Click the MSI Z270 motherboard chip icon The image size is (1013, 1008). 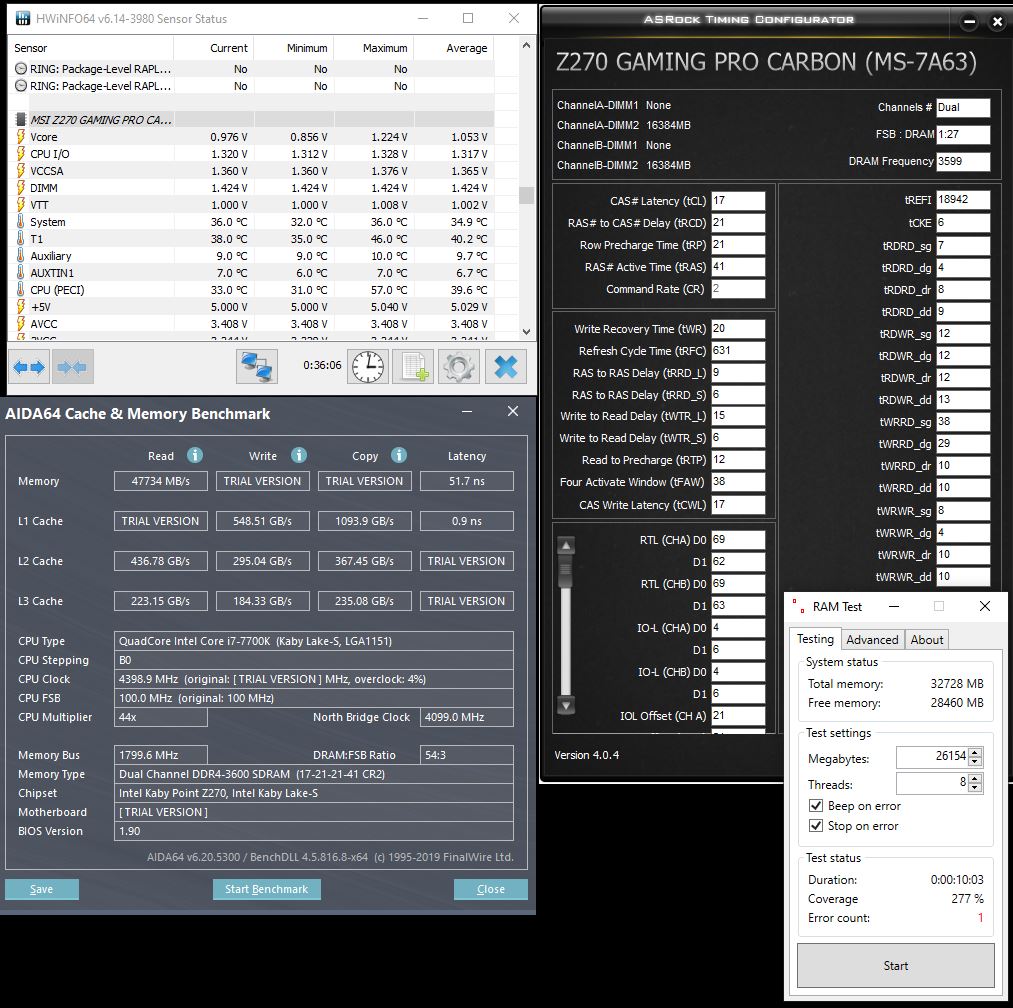point(21,120)
